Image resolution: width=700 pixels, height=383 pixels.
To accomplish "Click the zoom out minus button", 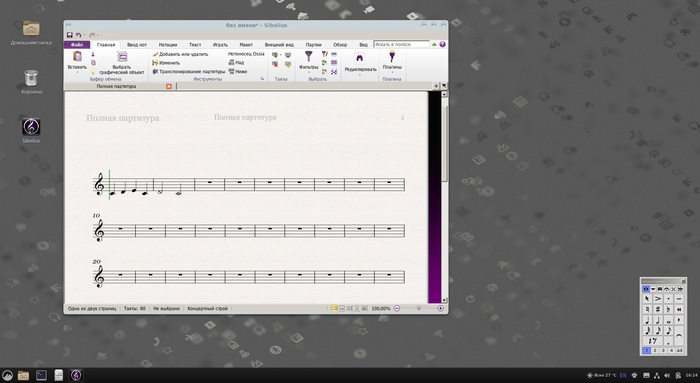I will coord(397,308).
